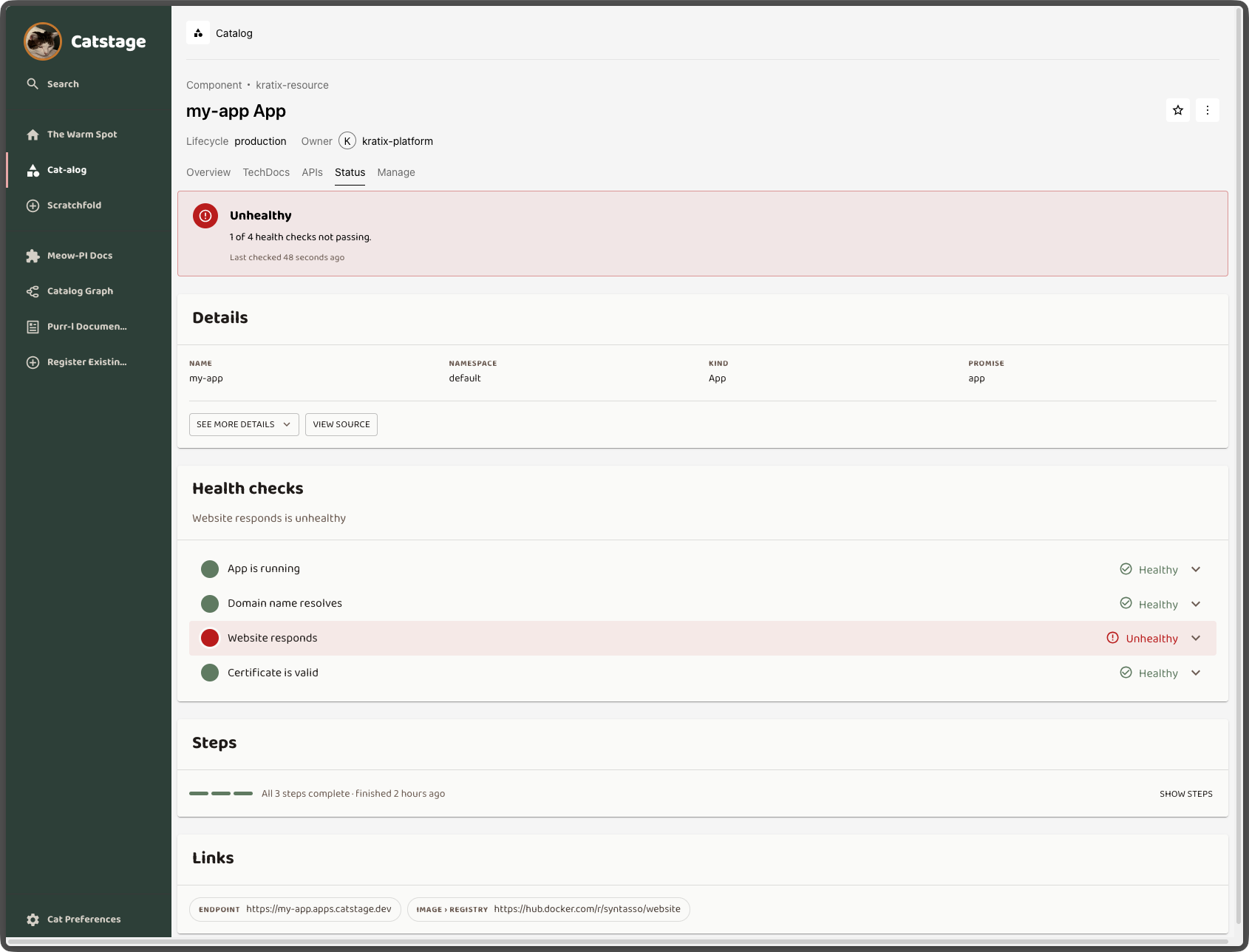Switch to the Overview tab

208,172
